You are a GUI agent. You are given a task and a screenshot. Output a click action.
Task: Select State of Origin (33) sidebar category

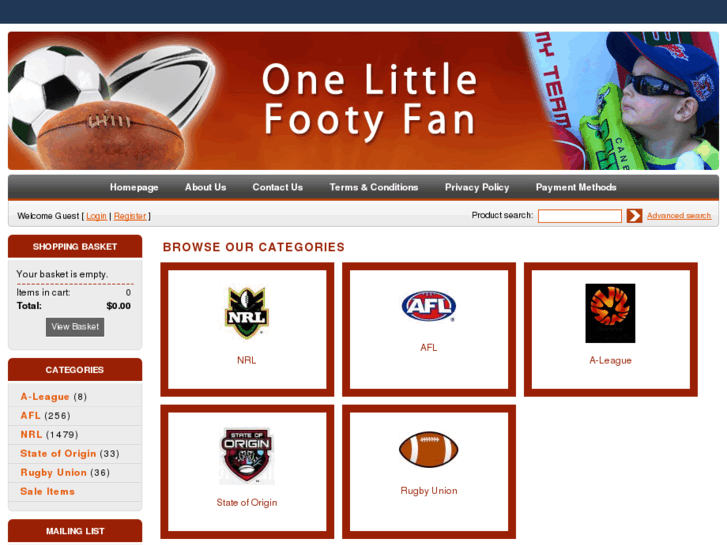click(70, 454)
